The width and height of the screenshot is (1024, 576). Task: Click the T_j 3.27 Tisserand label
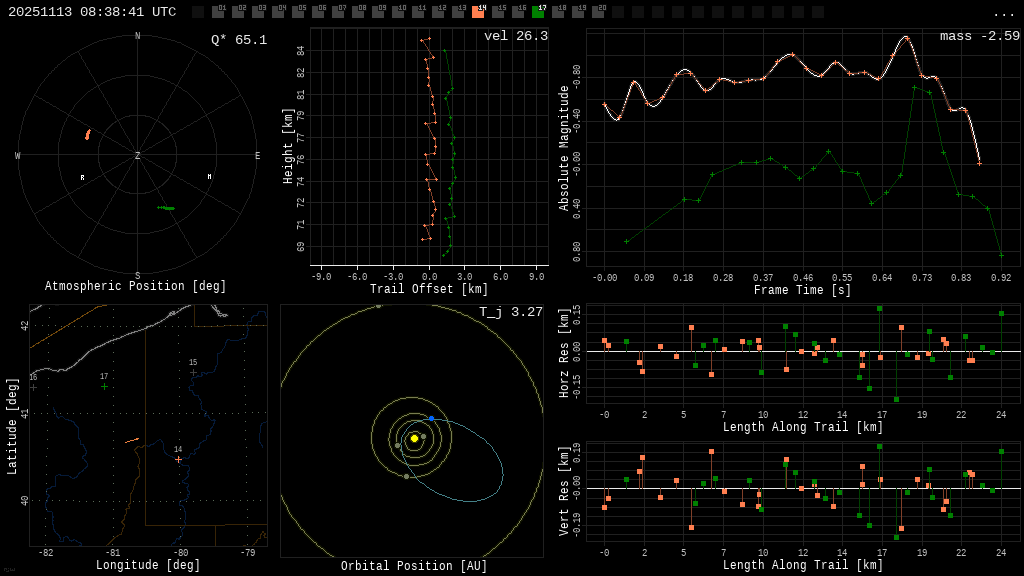pos(510,312)
